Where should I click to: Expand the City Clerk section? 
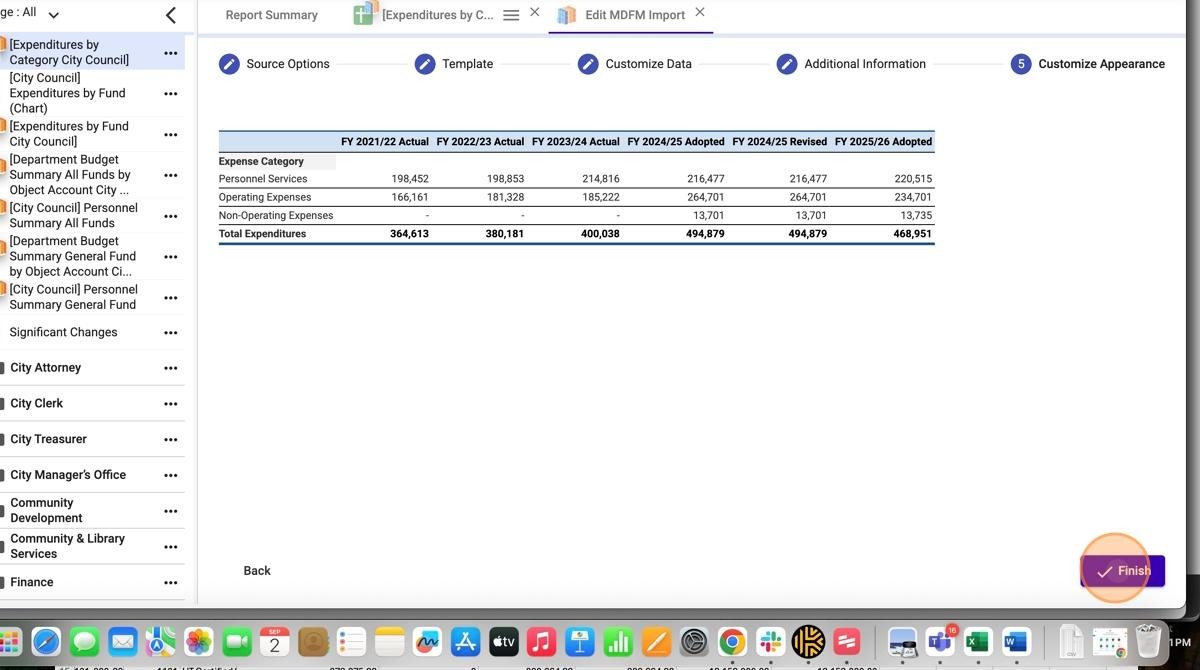click(36, 403)
